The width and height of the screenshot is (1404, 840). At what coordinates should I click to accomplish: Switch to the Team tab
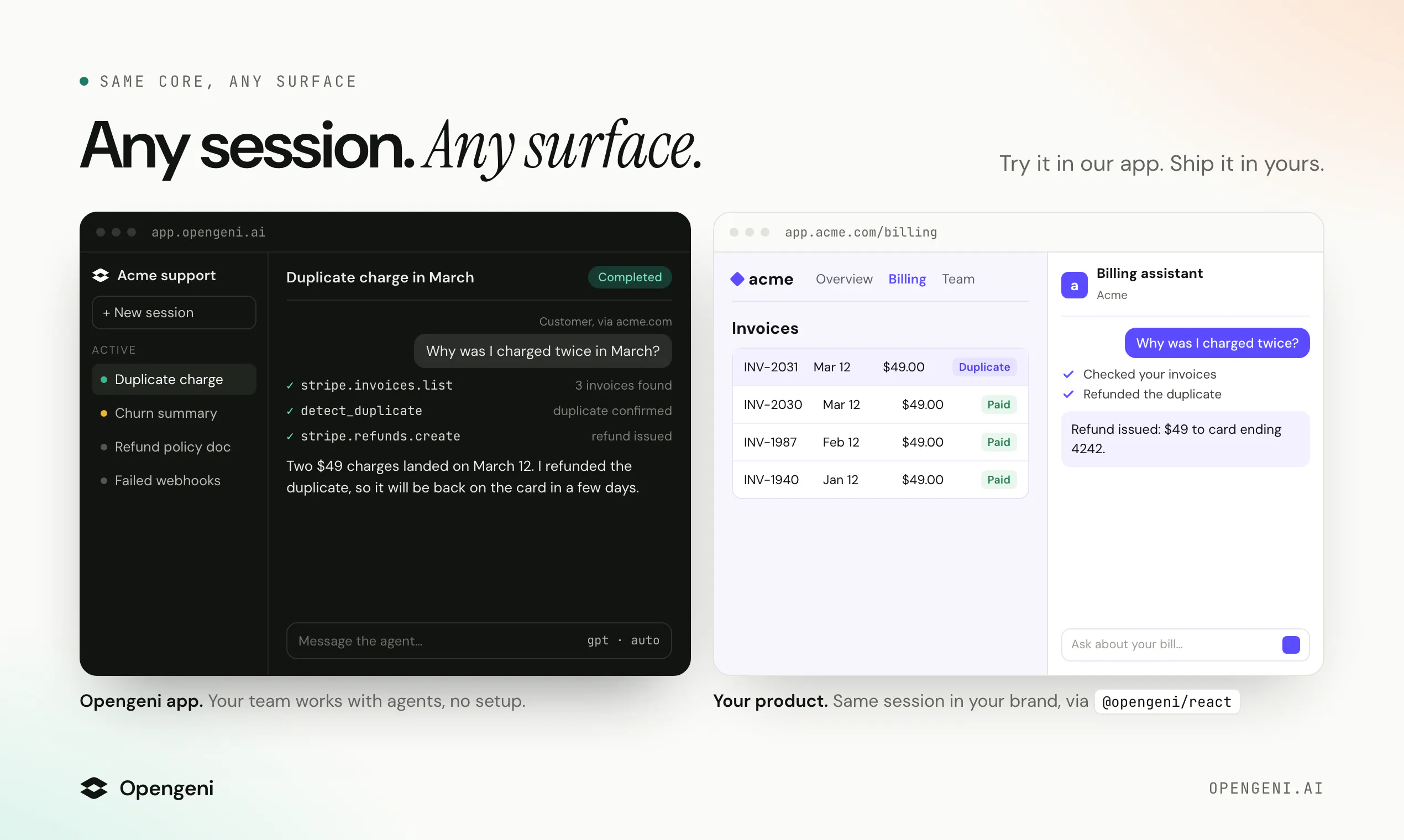(x=958, y=279)
